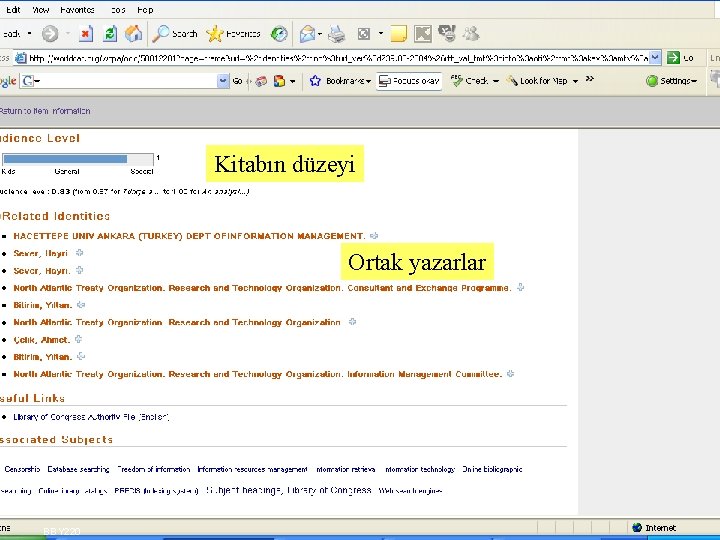Image resolution: width=720 pixels, height=540 pixels.
Task: Click Freedom of information subject link
Action: [x=153, y=469]
